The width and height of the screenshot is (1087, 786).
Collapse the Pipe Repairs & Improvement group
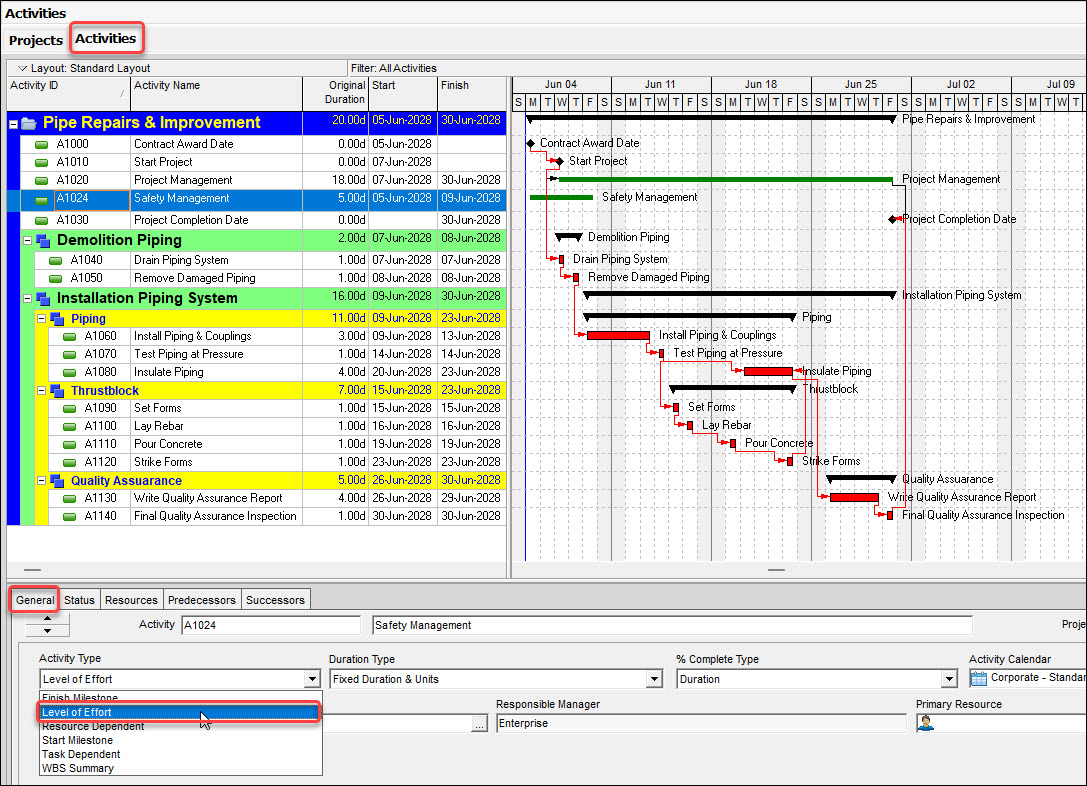(13, 125)
